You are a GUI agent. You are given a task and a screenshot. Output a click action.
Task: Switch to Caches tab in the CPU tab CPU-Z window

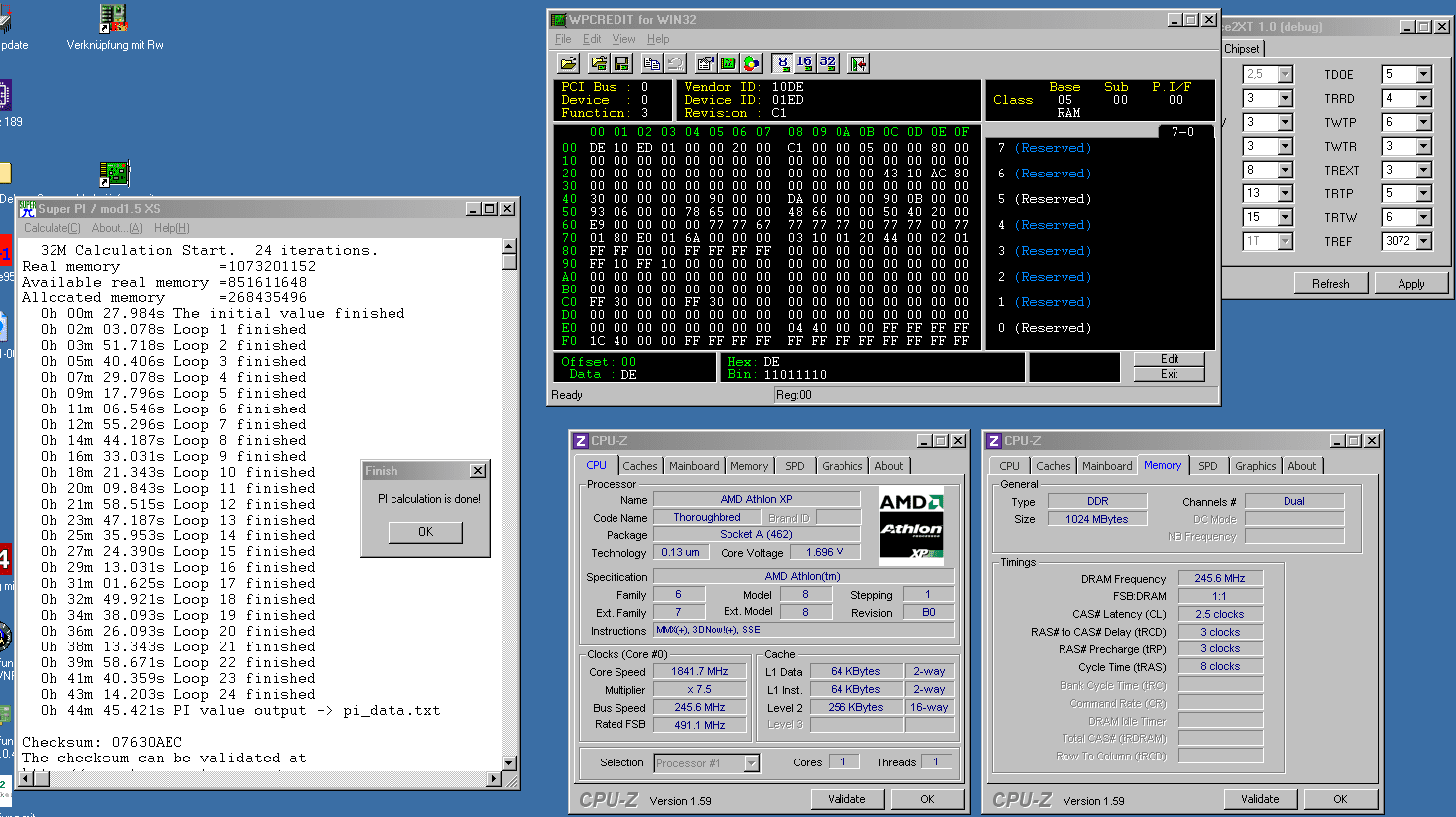(x=640, y=466)
